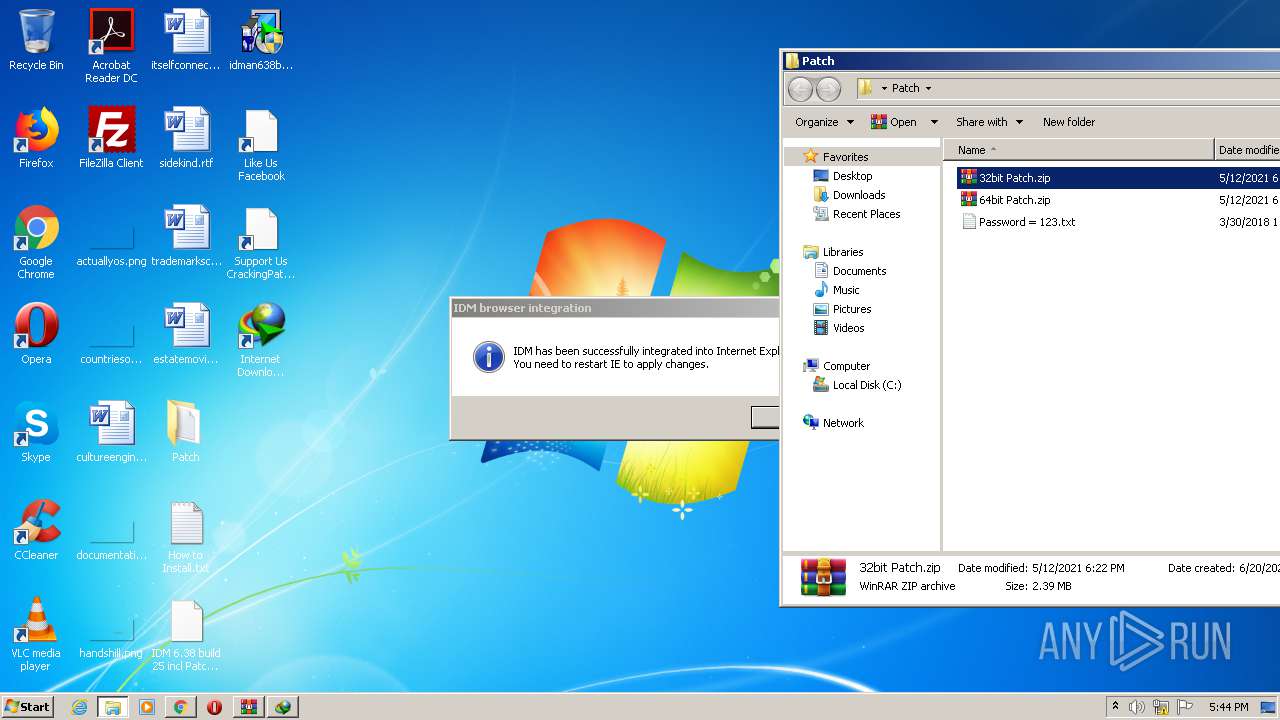Select sidekind.rtf document on desktop
Screen dimensions: 1280x720
(x=186, y=139)
